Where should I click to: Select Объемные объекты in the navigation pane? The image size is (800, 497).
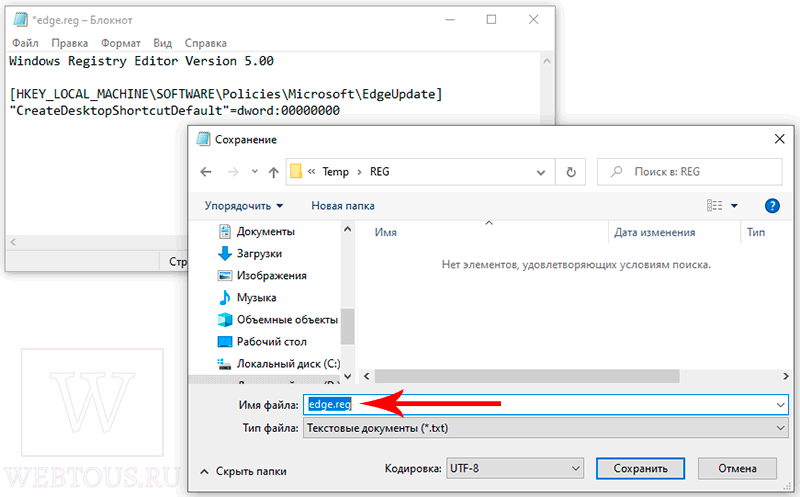[x=287, y=319]
